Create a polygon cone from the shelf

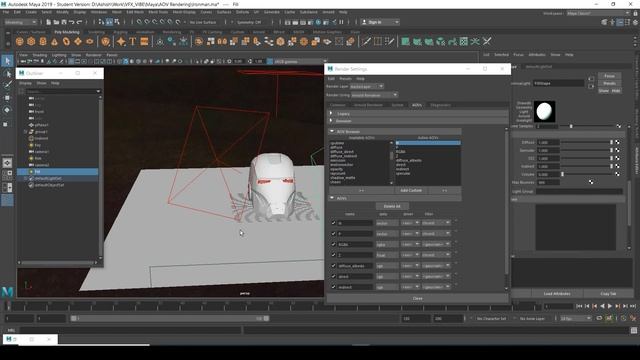pos(54,41)
